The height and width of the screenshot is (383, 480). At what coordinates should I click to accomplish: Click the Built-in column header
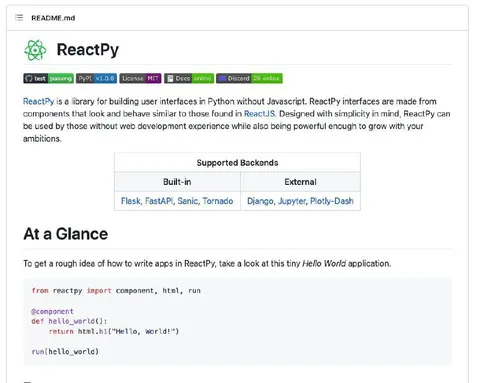click(x=177, y=182)
